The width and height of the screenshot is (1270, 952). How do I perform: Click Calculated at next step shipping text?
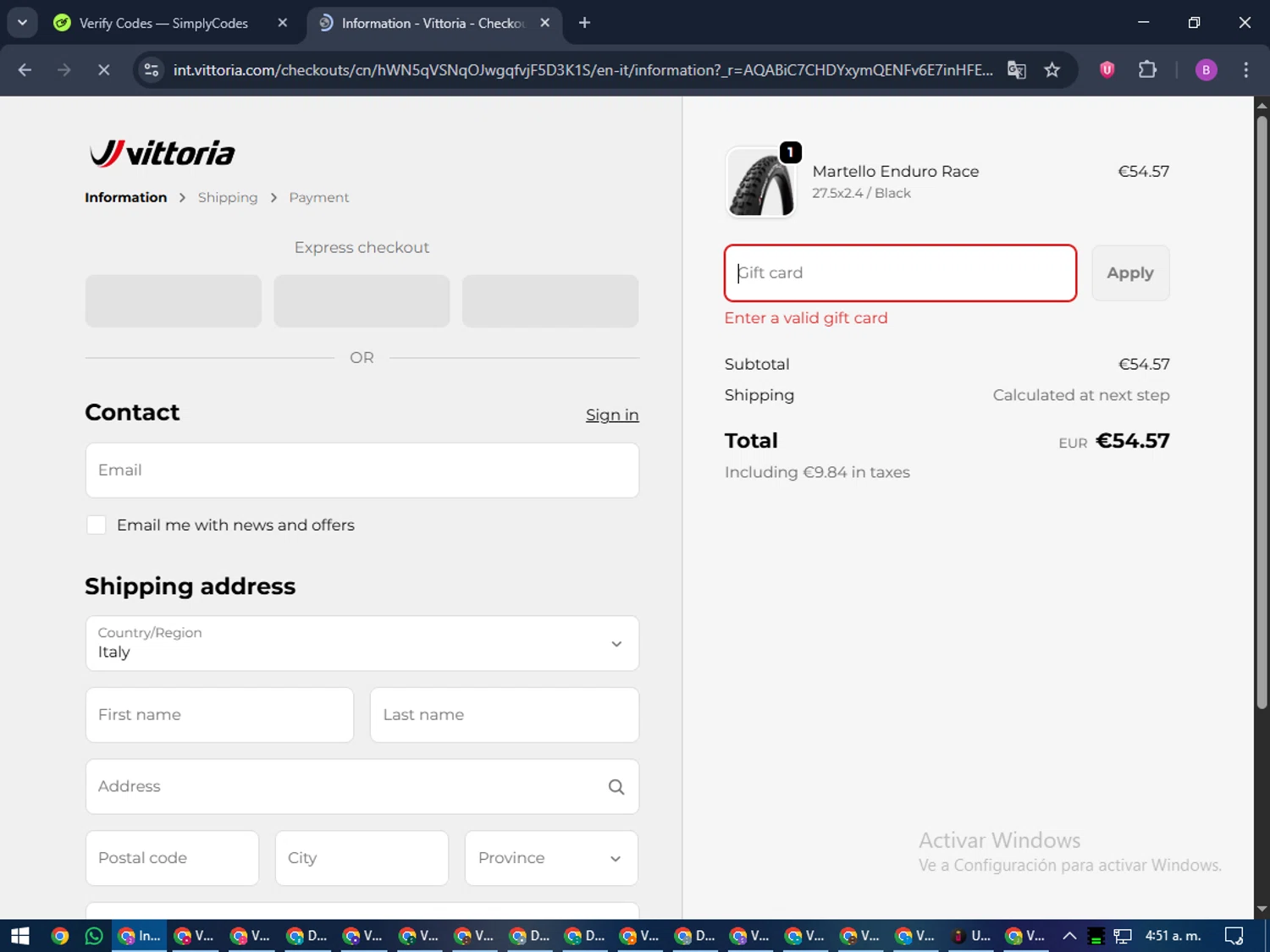point(1081,395)
